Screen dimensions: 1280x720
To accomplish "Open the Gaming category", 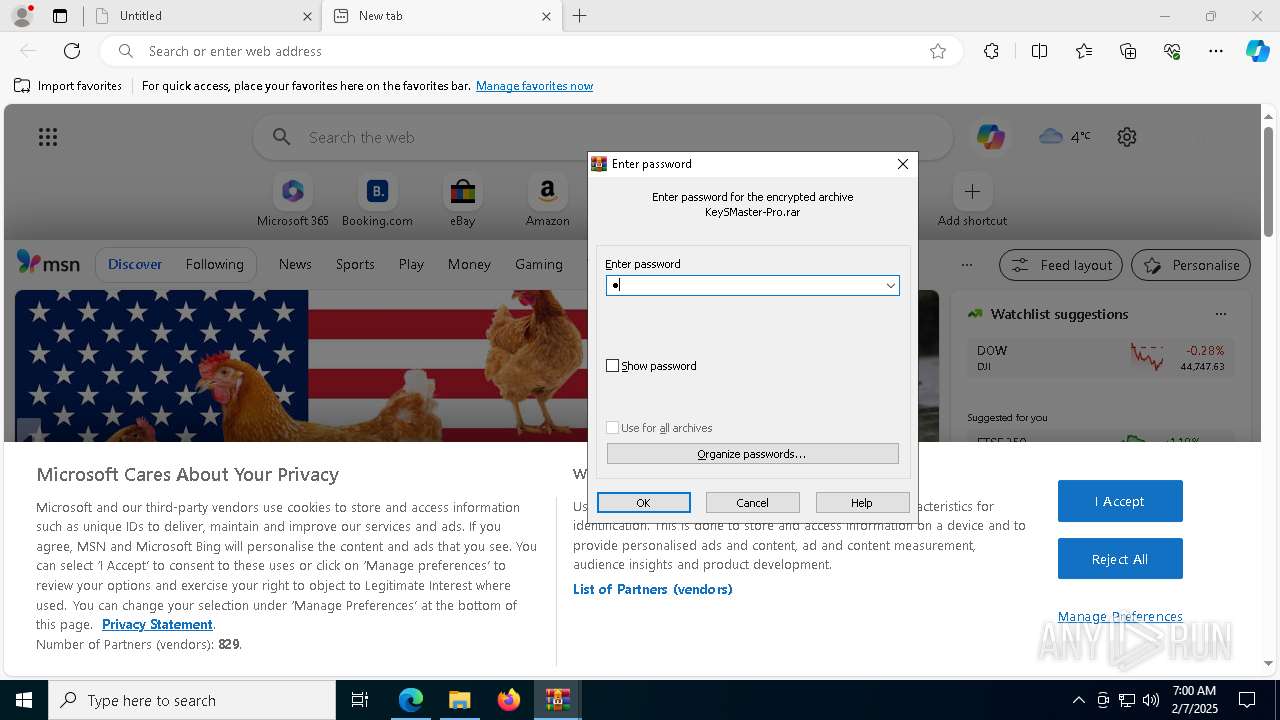I will pos(539,264).
